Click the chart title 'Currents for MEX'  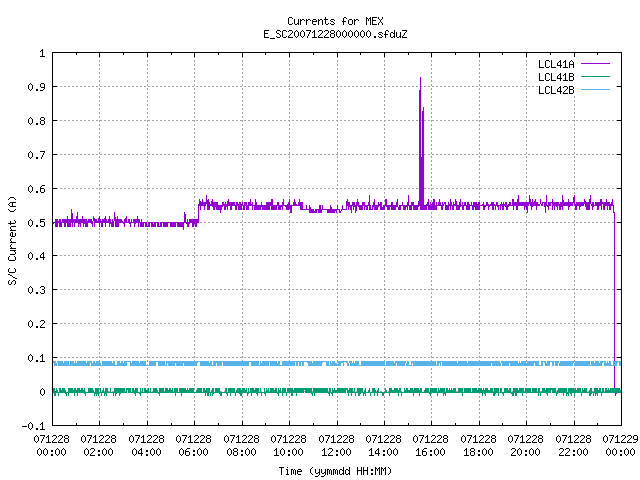pyautogui.click(x=335, y=21)
